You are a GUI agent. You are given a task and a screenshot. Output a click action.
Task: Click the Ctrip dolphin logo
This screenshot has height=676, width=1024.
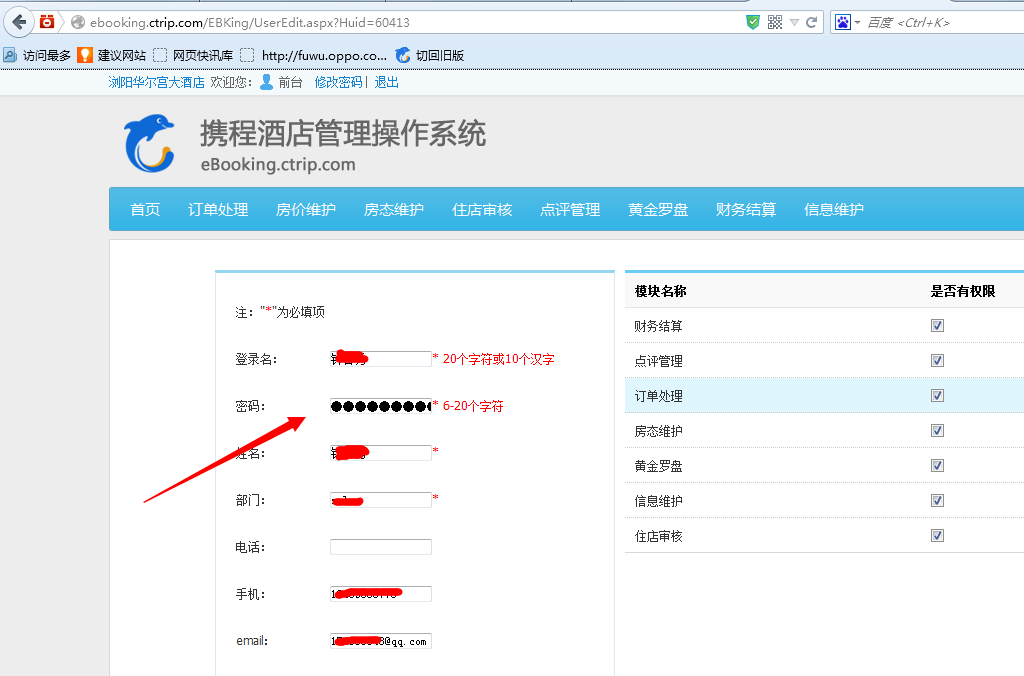point(150,144)
